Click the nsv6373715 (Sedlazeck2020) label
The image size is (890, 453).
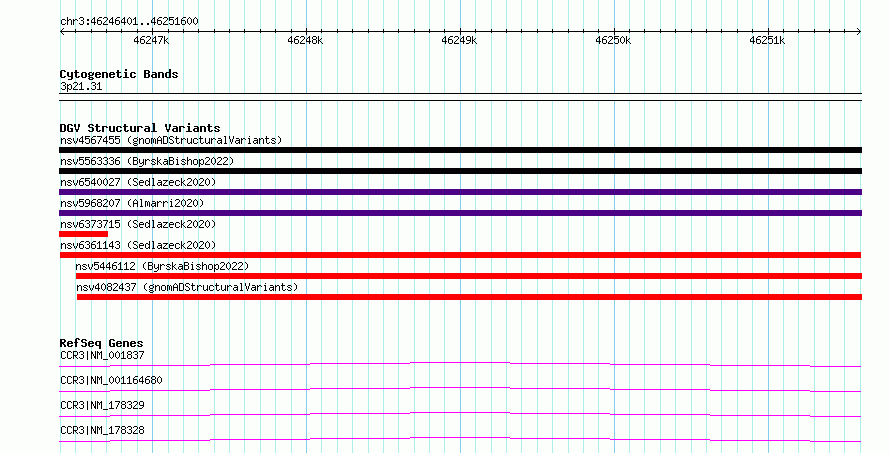point(138,224)
